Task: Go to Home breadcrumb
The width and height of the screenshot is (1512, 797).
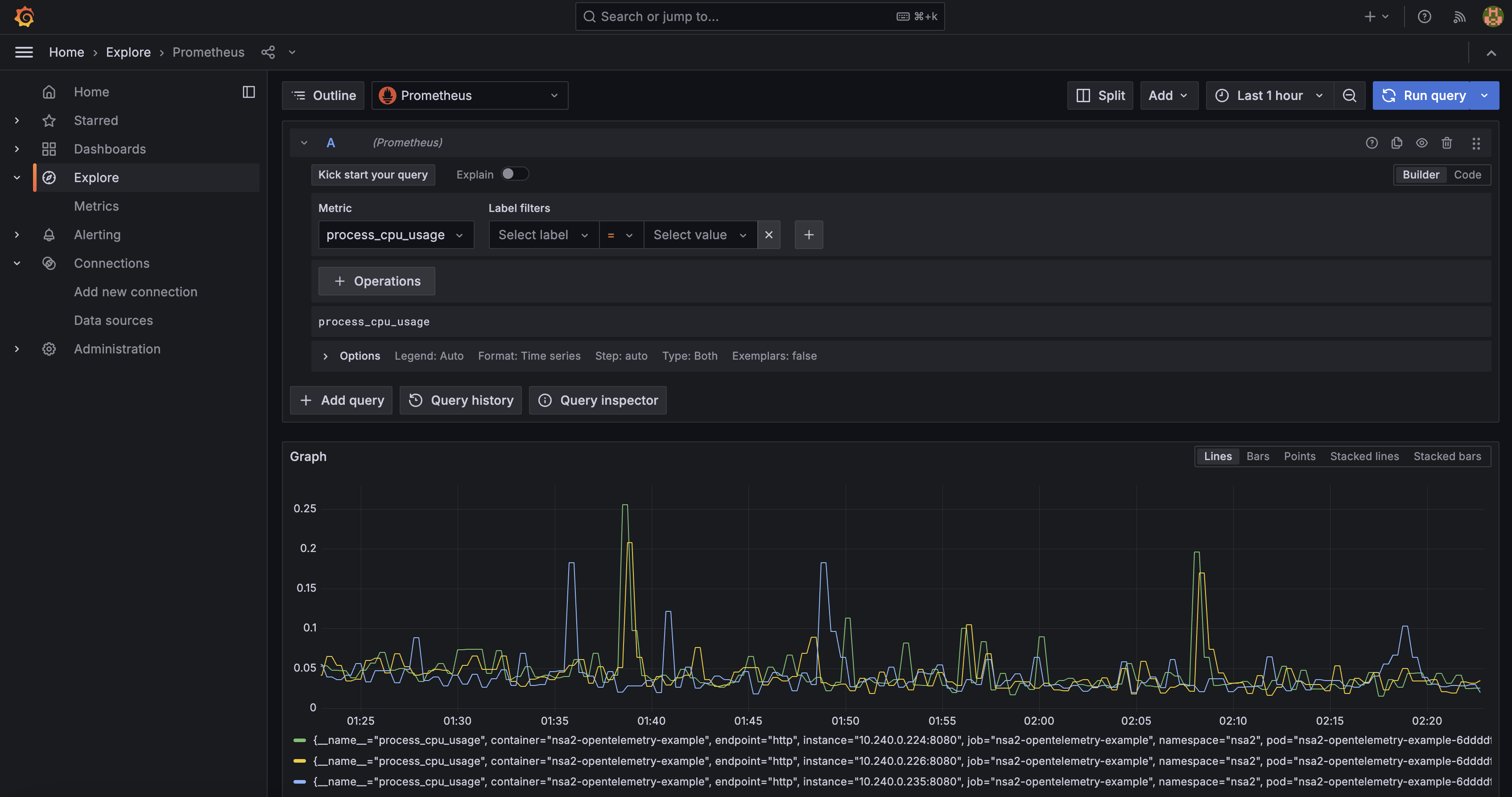Action: point(66,52)
